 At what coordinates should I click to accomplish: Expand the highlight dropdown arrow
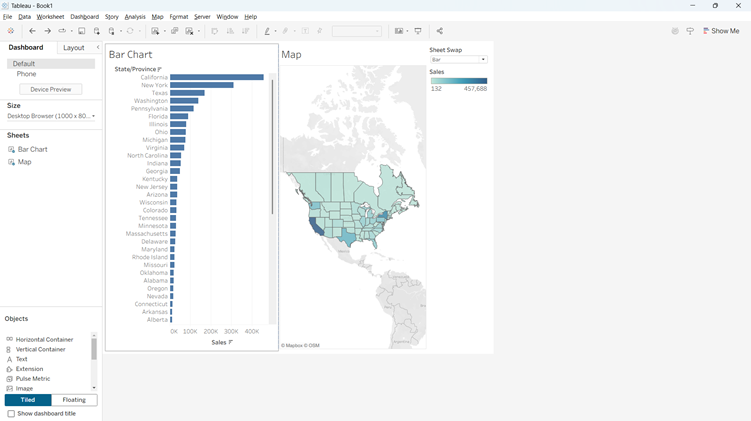point(275,31)
